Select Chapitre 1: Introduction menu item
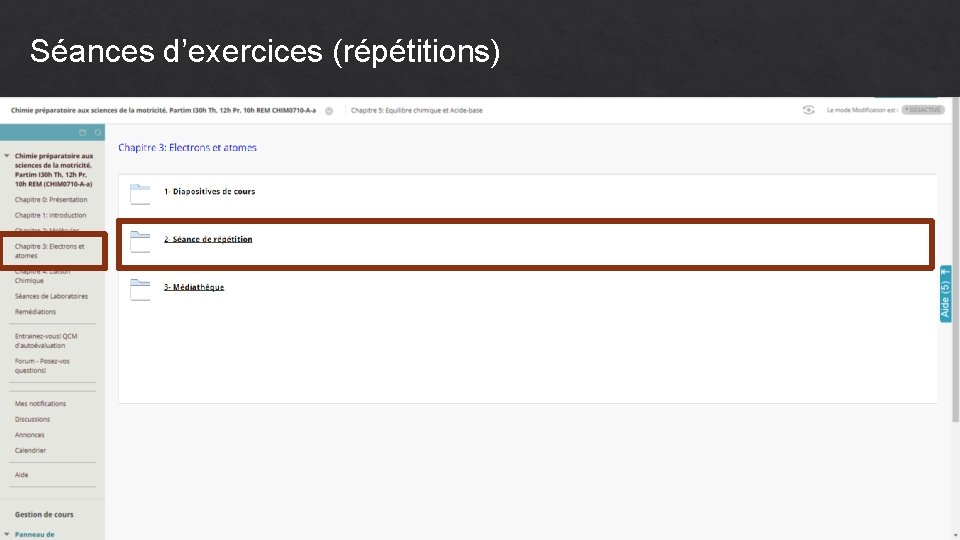Image resolution: width=960 pixels, height=540 pixels. 50,215
